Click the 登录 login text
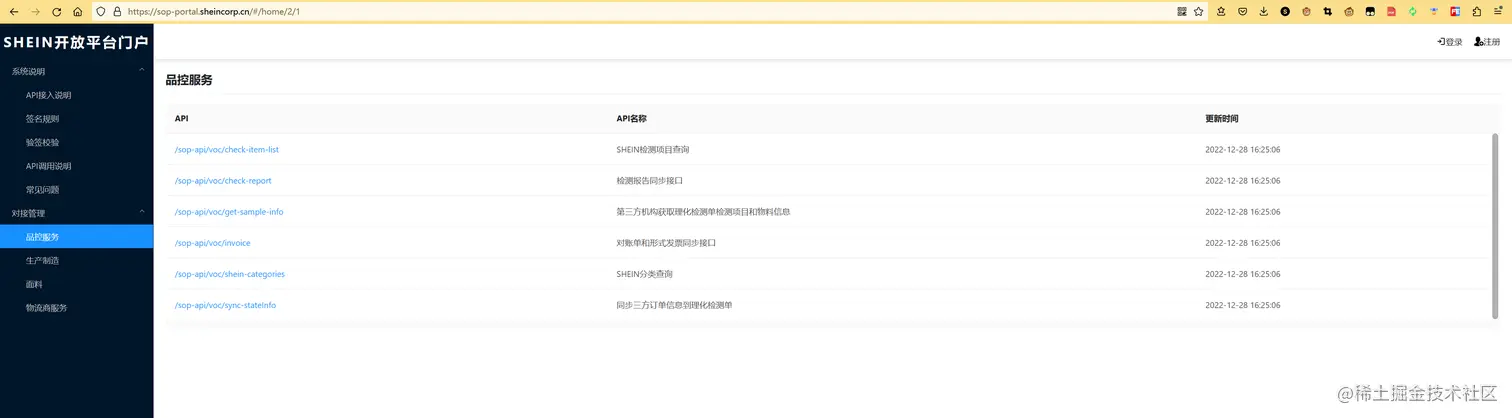 tap(1454, 42)
